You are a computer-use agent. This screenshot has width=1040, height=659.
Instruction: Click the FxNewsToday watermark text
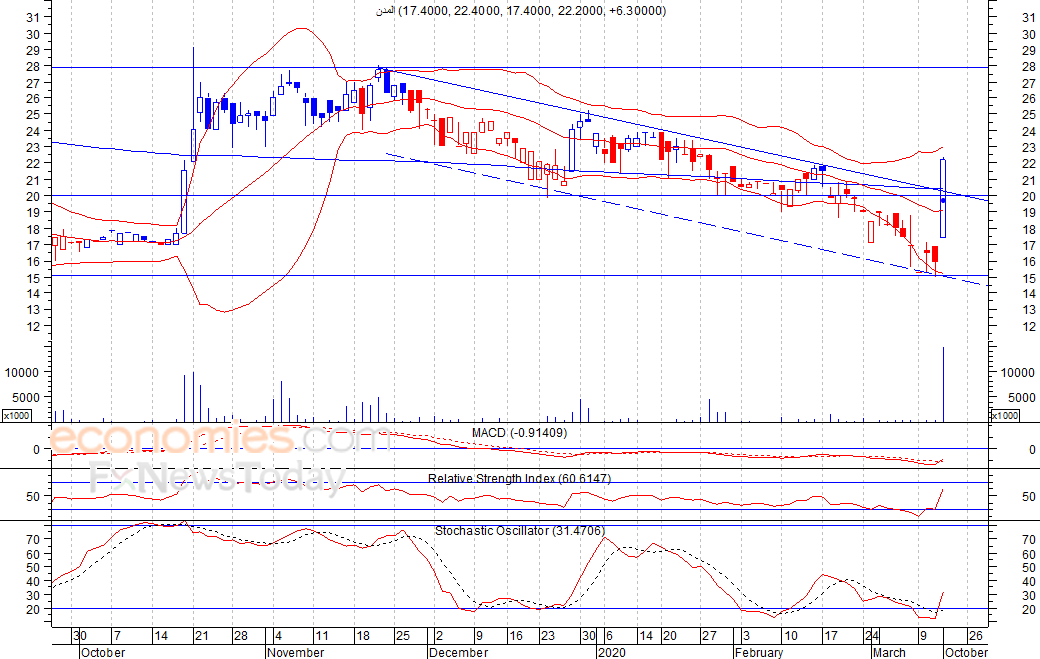tap(218, 477)
